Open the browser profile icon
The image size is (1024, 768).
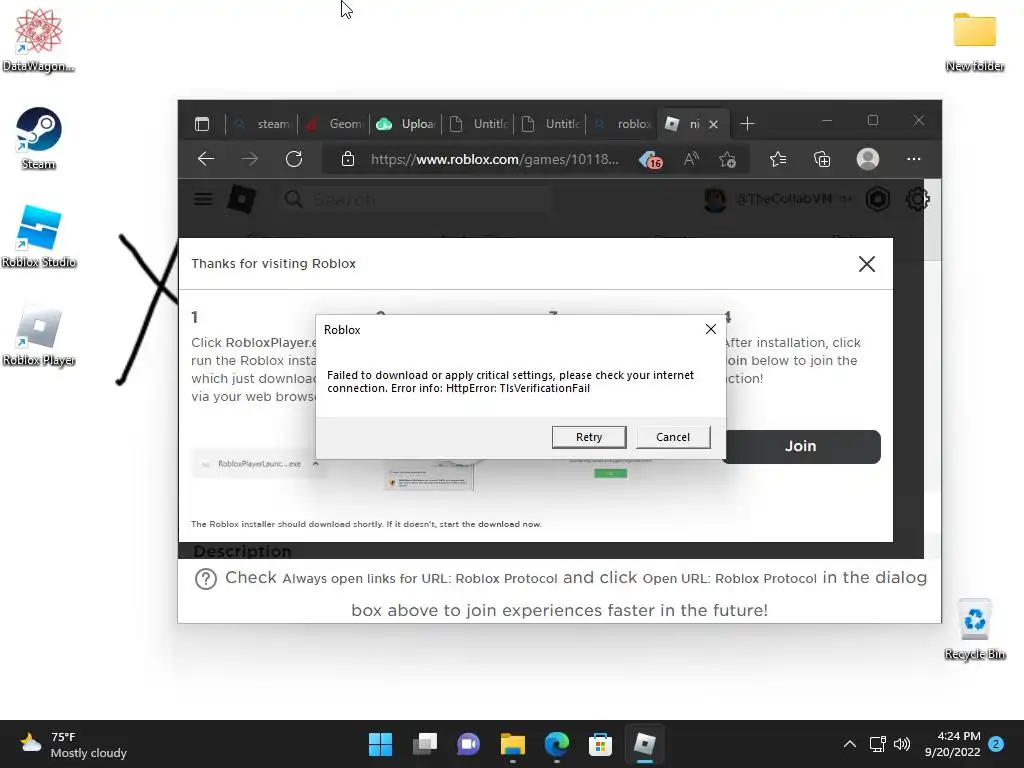pos(867,159)
